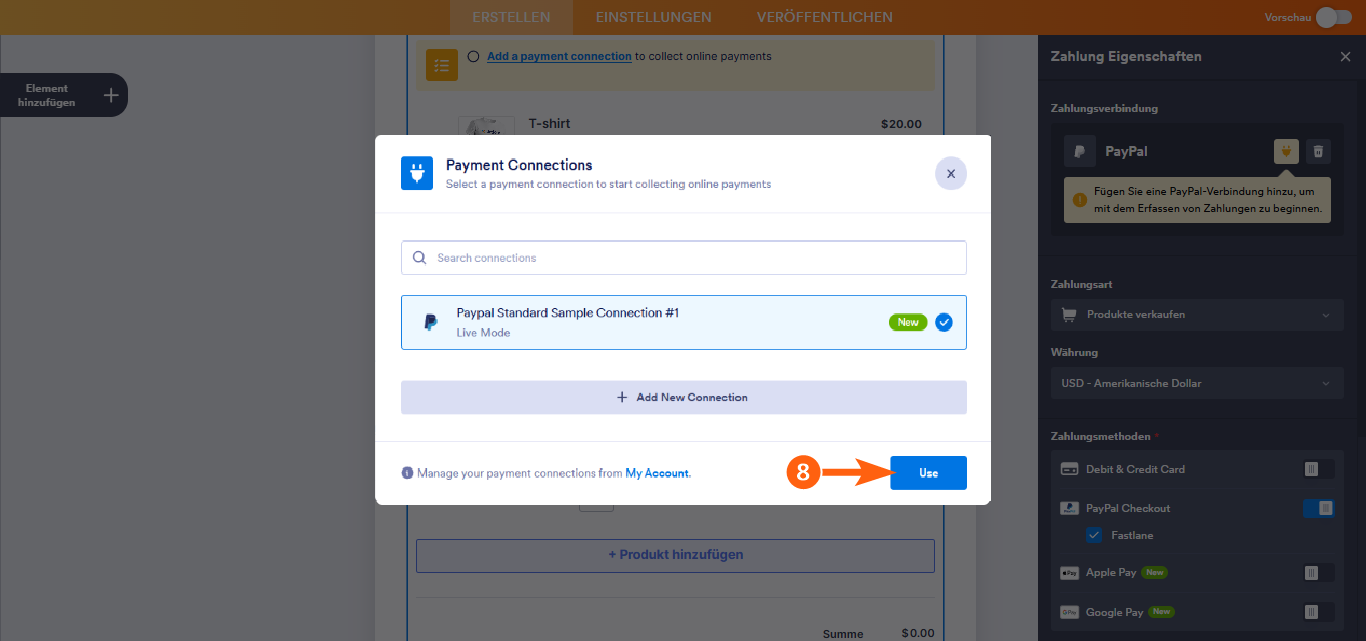Open My Account via the link
The width and height of the screenshot is (1366, 641).
click(x=660, y=471)
